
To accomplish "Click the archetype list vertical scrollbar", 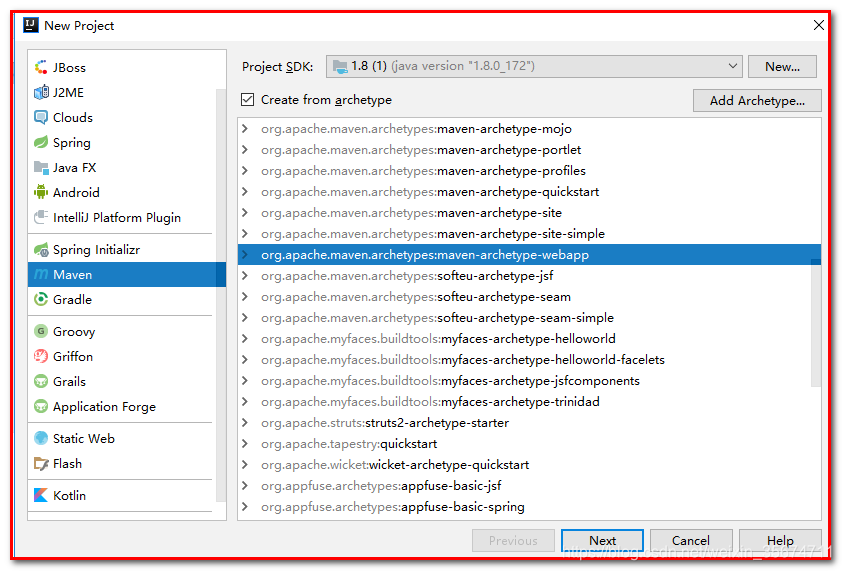I will [816, 322].
